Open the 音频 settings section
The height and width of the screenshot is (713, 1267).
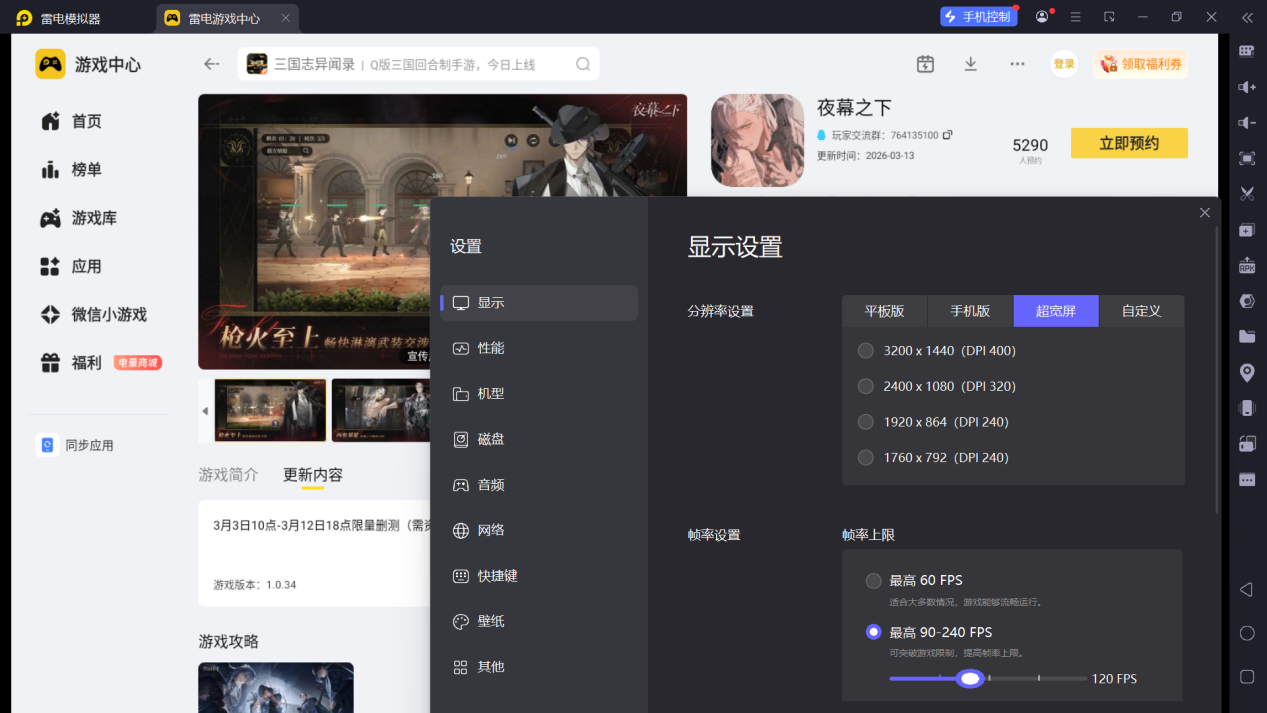pyautogui.click(x=539, y=485)
